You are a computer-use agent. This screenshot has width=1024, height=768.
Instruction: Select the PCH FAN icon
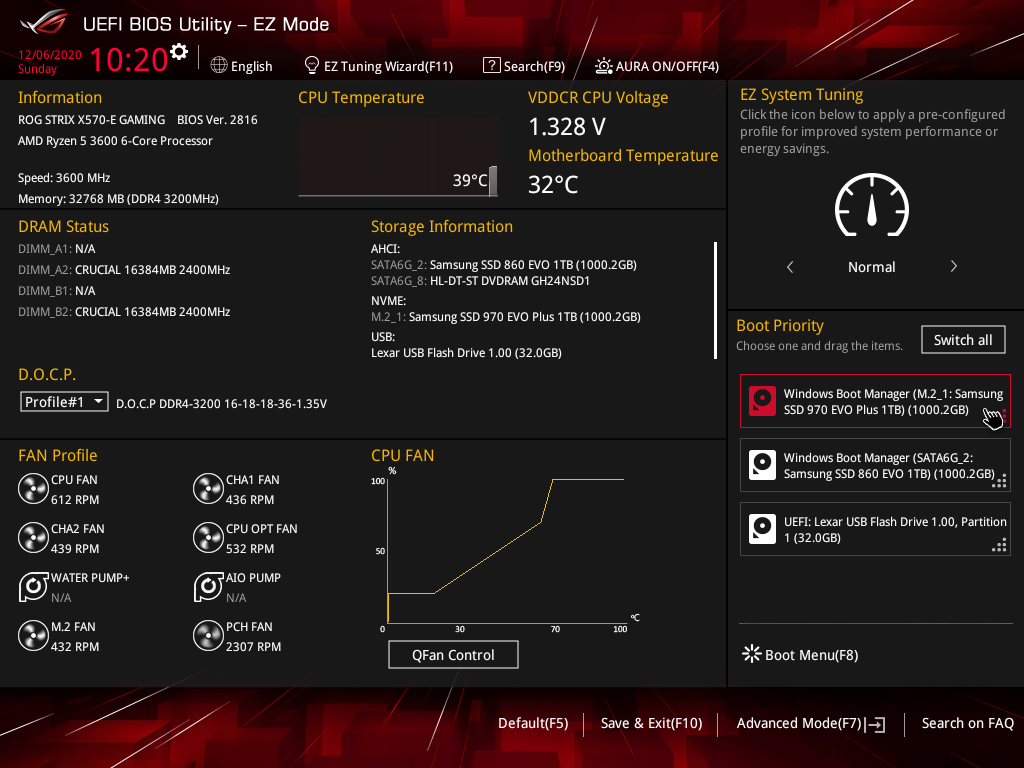click(208, 636)
